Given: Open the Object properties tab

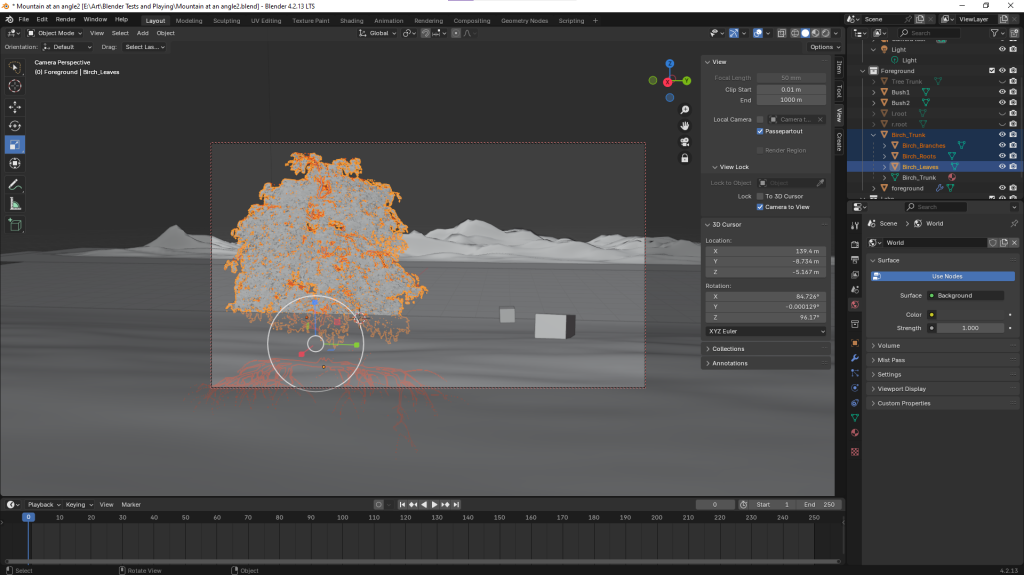Looking at the screenshot, I should (x=855, y=343).
